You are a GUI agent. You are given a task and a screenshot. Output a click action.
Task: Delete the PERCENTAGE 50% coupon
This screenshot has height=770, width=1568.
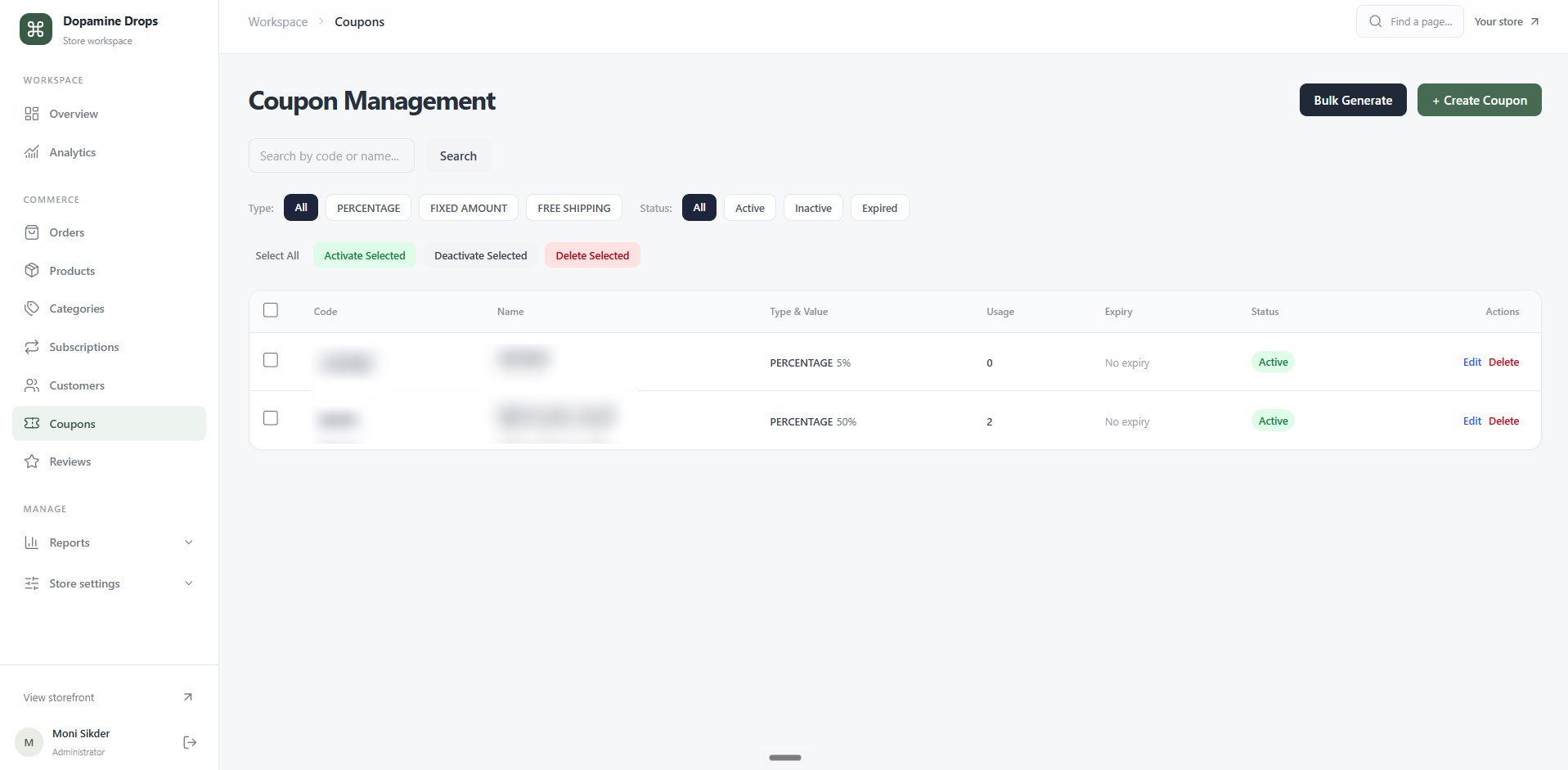point(1503,421)
